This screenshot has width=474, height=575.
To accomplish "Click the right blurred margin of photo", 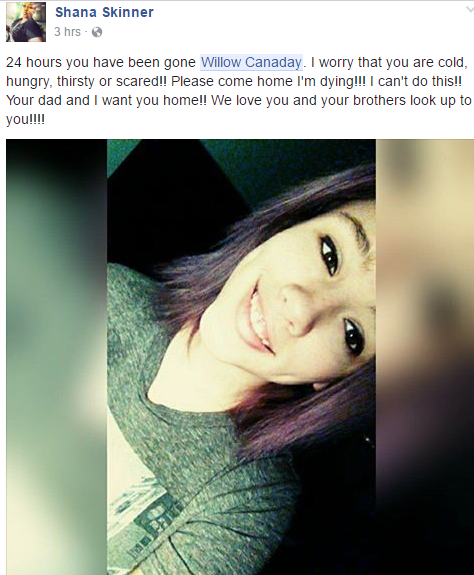I will (425, 357).
